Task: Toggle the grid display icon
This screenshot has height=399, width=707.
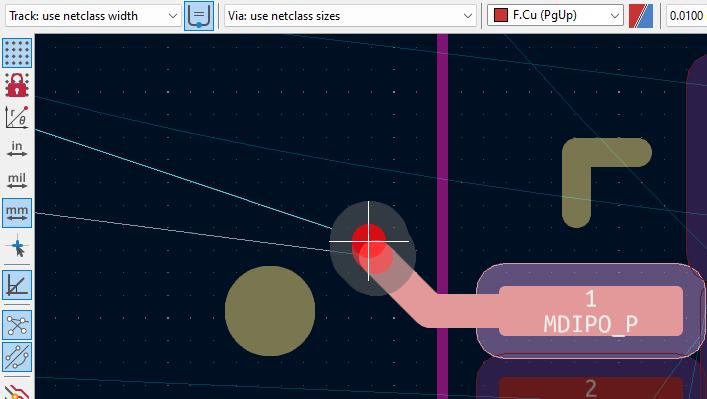Action: 17,53
